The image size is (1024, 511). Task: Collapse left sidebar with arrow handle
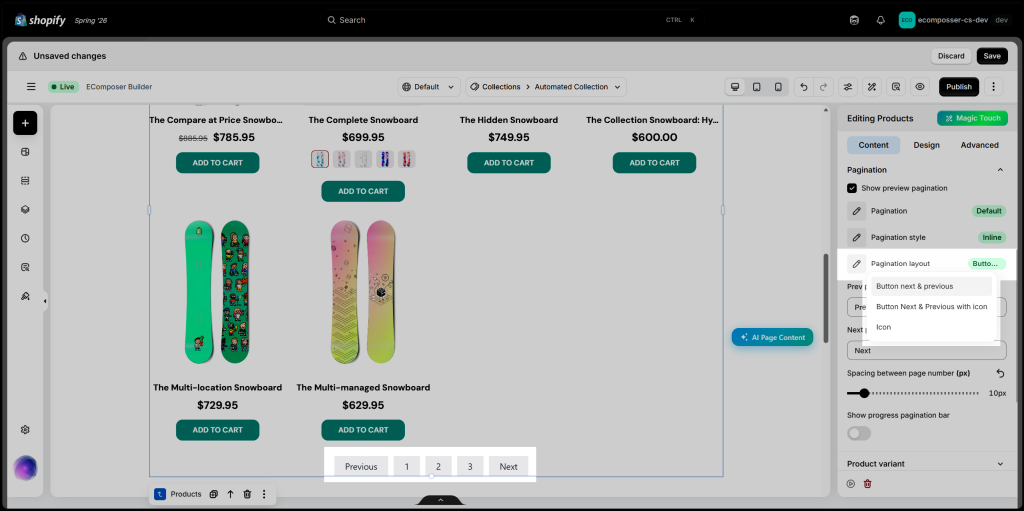point(45,301)
